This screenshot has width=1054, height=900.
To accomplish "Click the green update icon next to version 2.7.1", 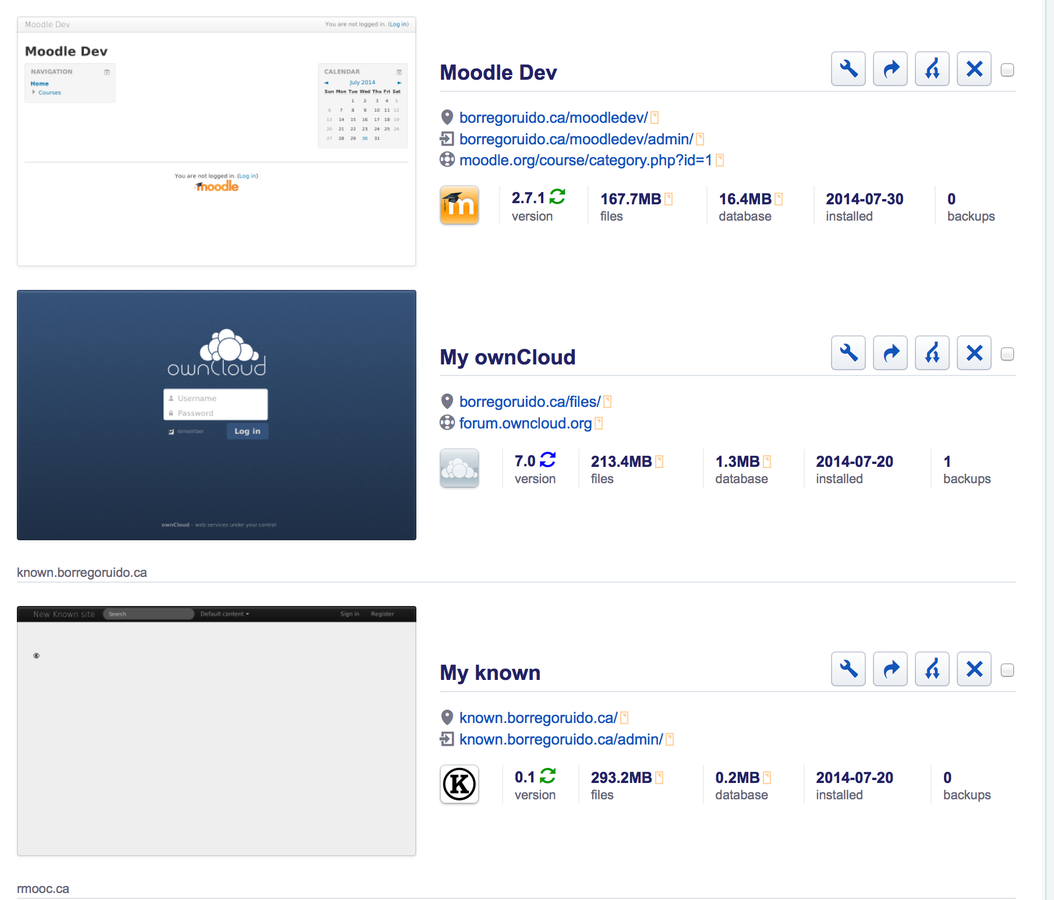I will pos(557,197).
